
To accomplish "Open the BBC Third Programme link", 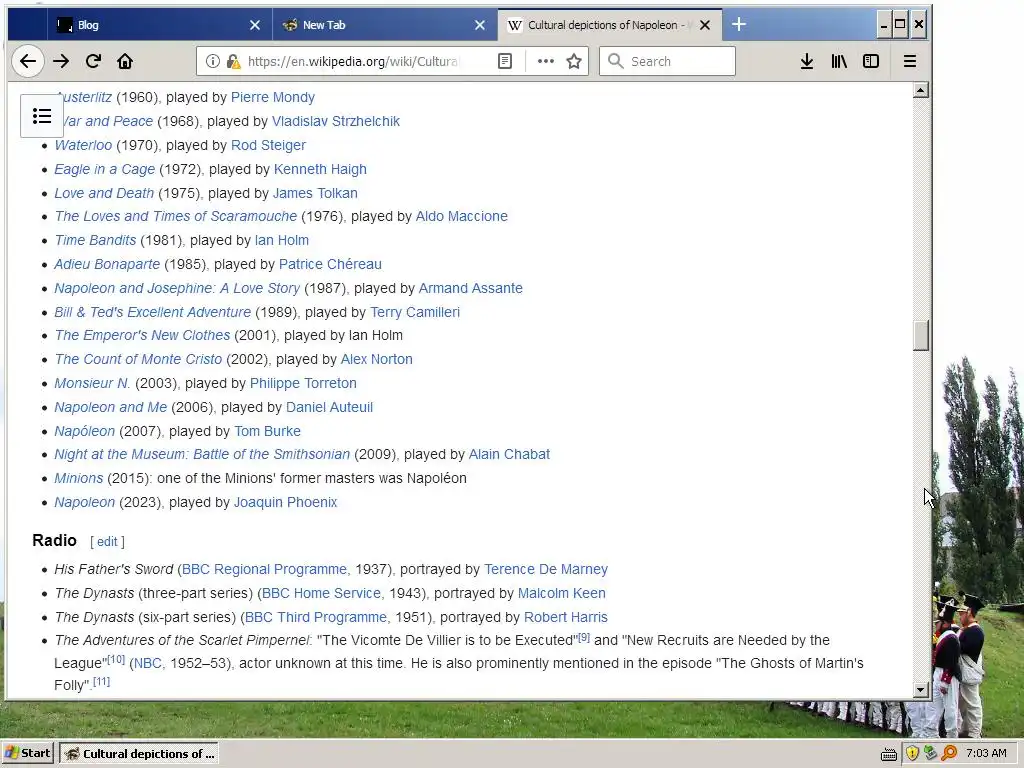I will tap(315, 617).
